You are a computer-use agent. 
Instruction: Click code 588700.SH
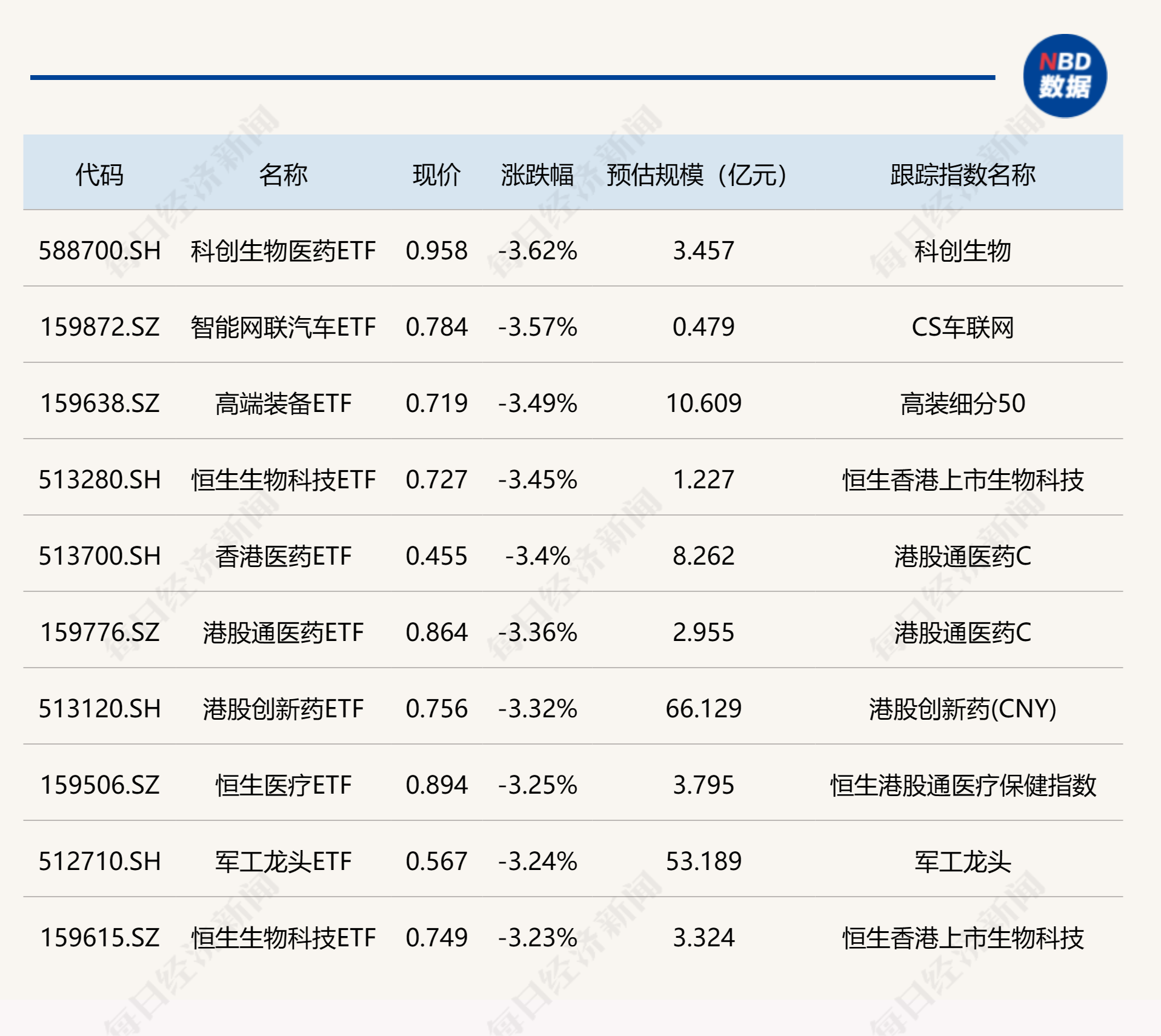point(99,251)
